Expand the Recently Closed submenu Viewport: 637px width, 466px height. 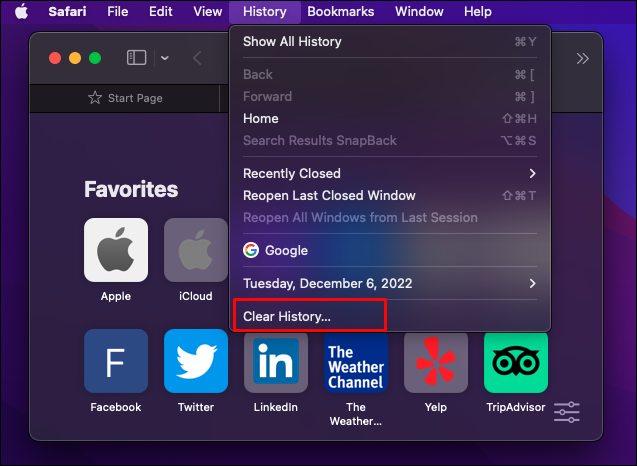(390, 173)
